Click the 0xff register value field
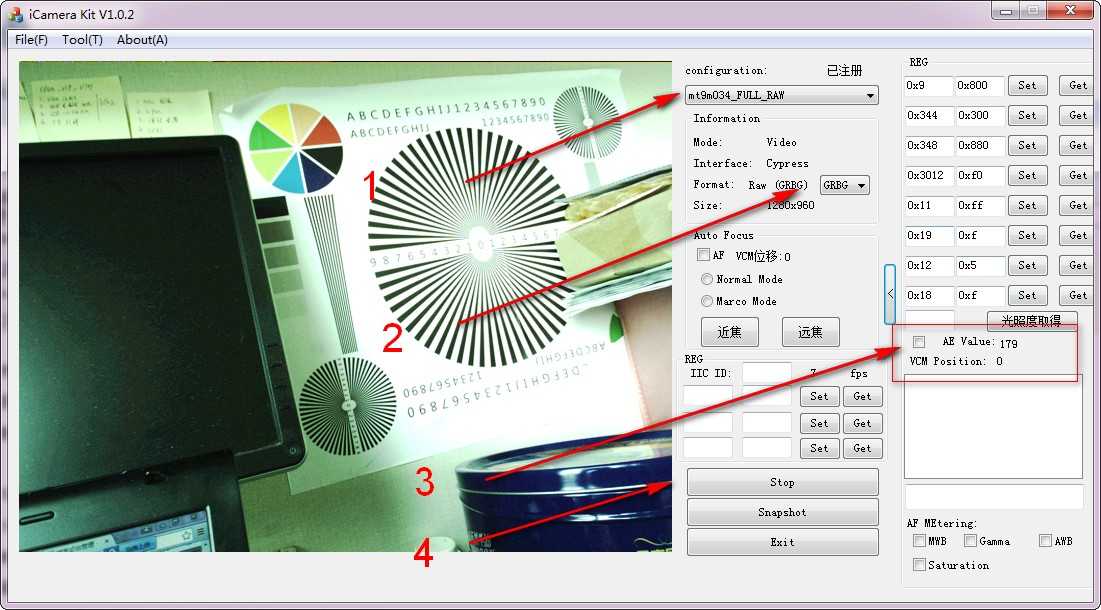 click(x=980, y=206)
